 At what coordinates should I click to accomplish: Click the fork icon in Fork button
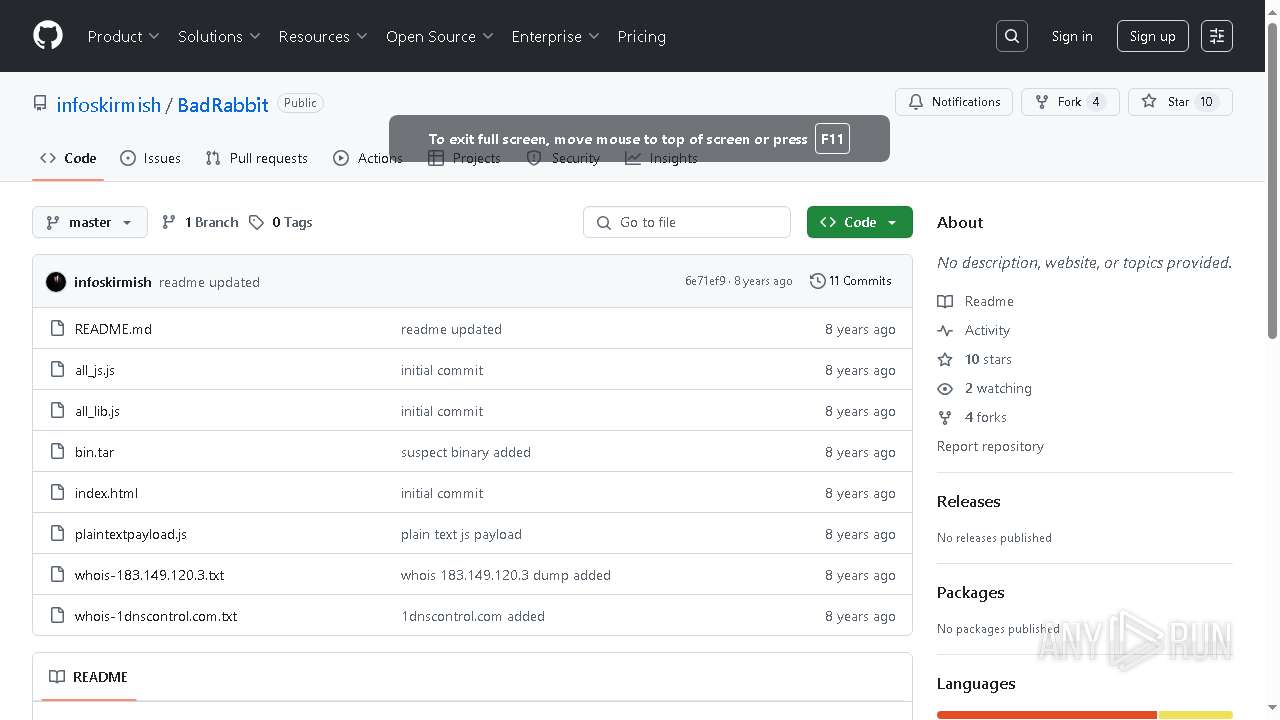click(x=1042, y=102)
